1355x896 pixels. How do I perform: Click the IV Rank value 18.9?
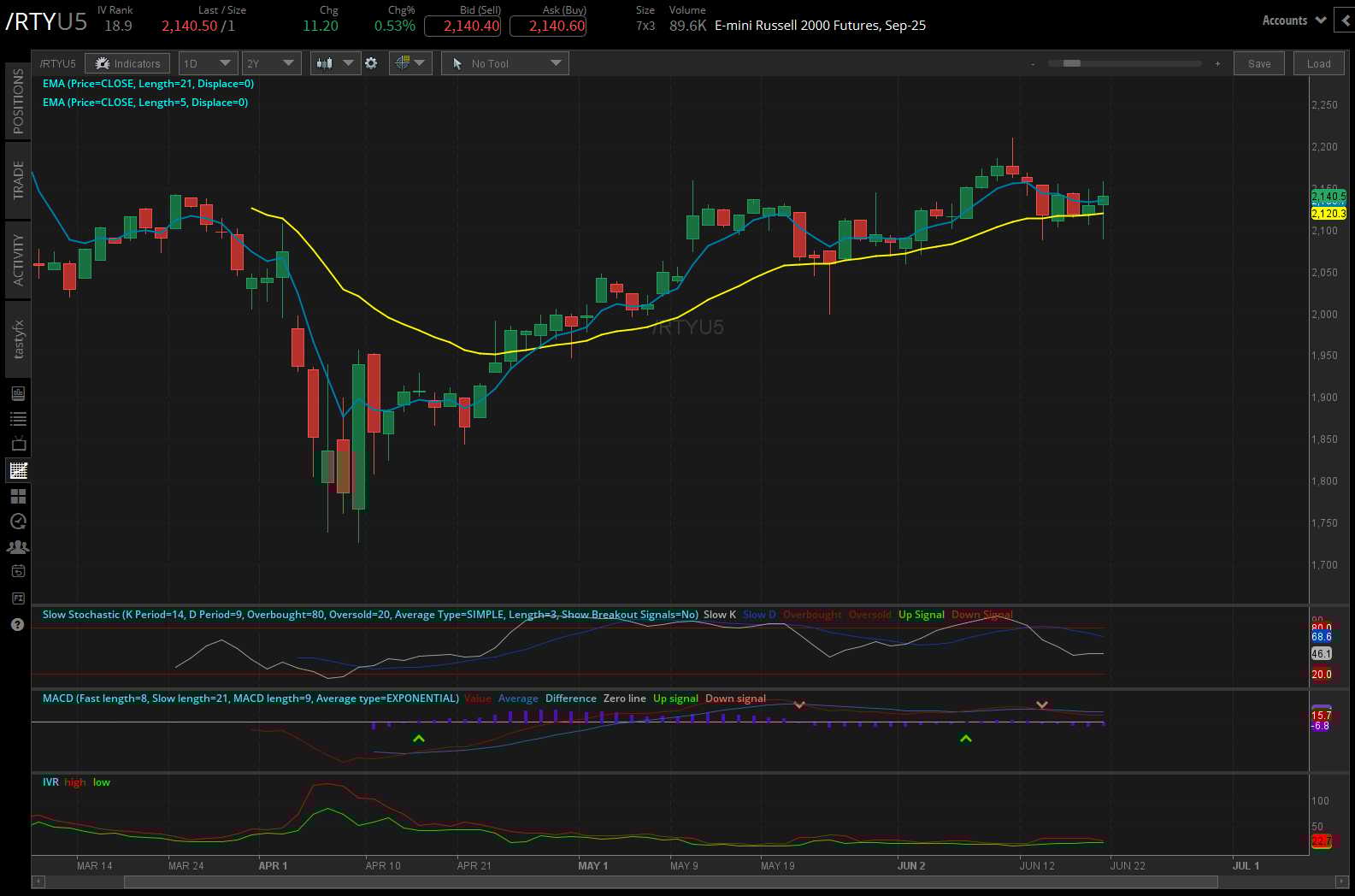coord(118,26)
